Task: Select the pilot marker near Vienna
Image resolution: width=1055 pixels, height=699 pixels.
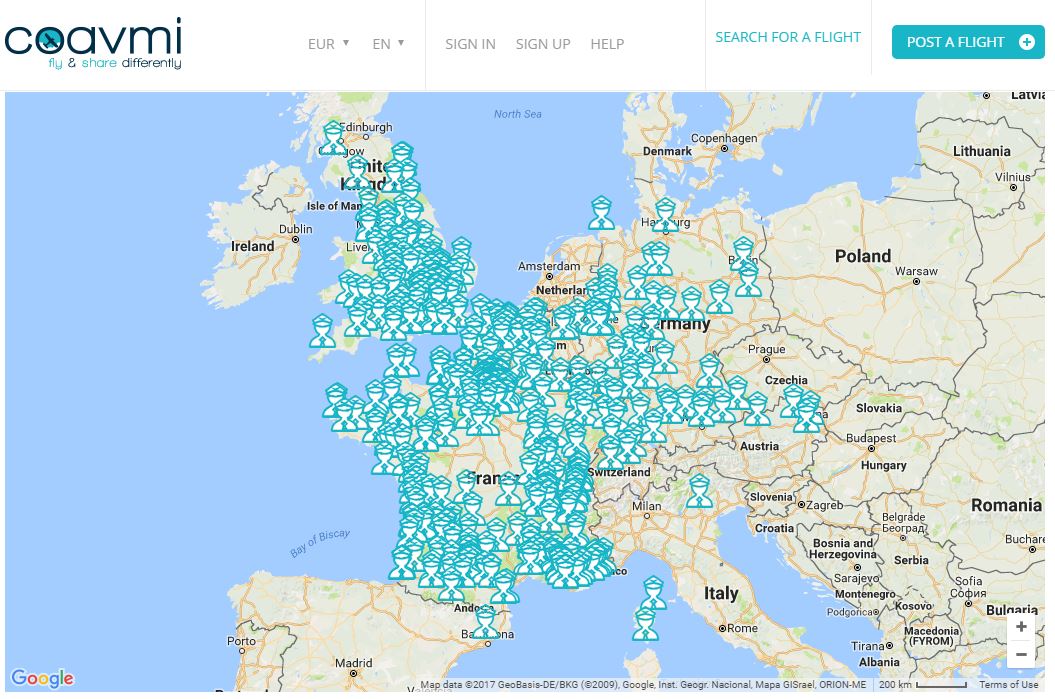Action: tap(807, 416)
